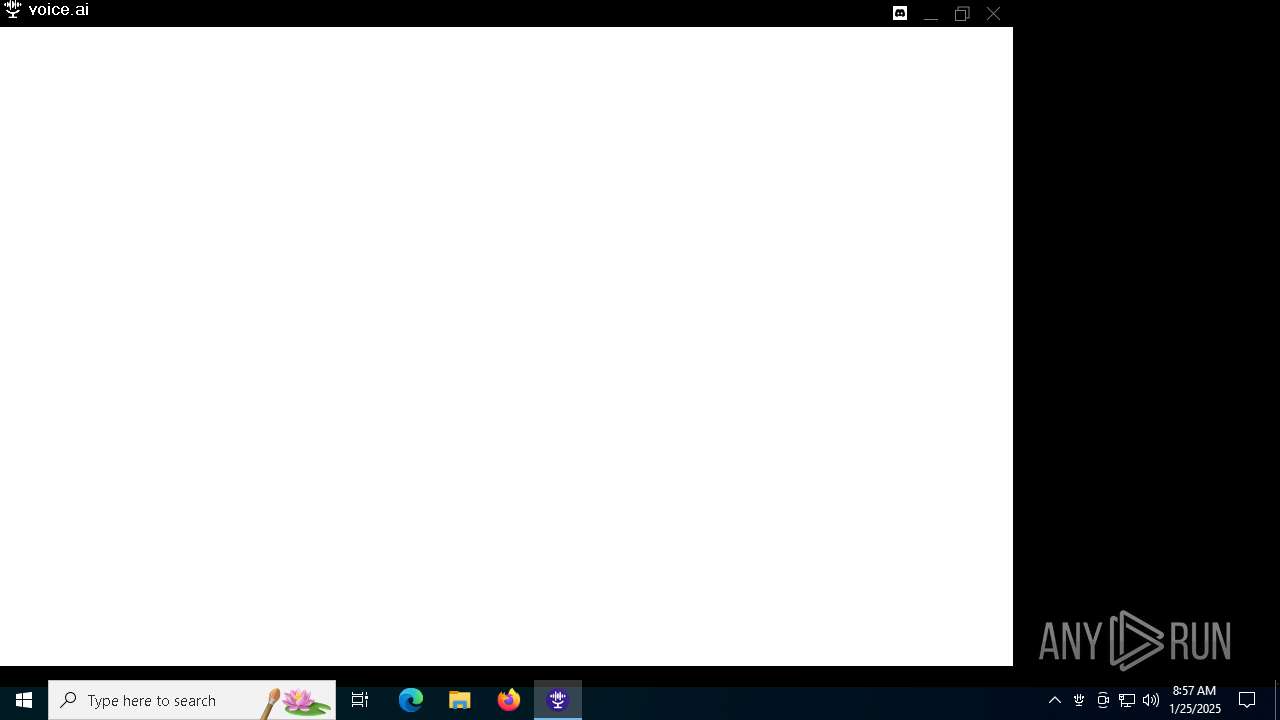This screenshot has width=1280, height=720.
Task: Click the voice.ai logo in title bar
Action: click(x=13, y=10)
